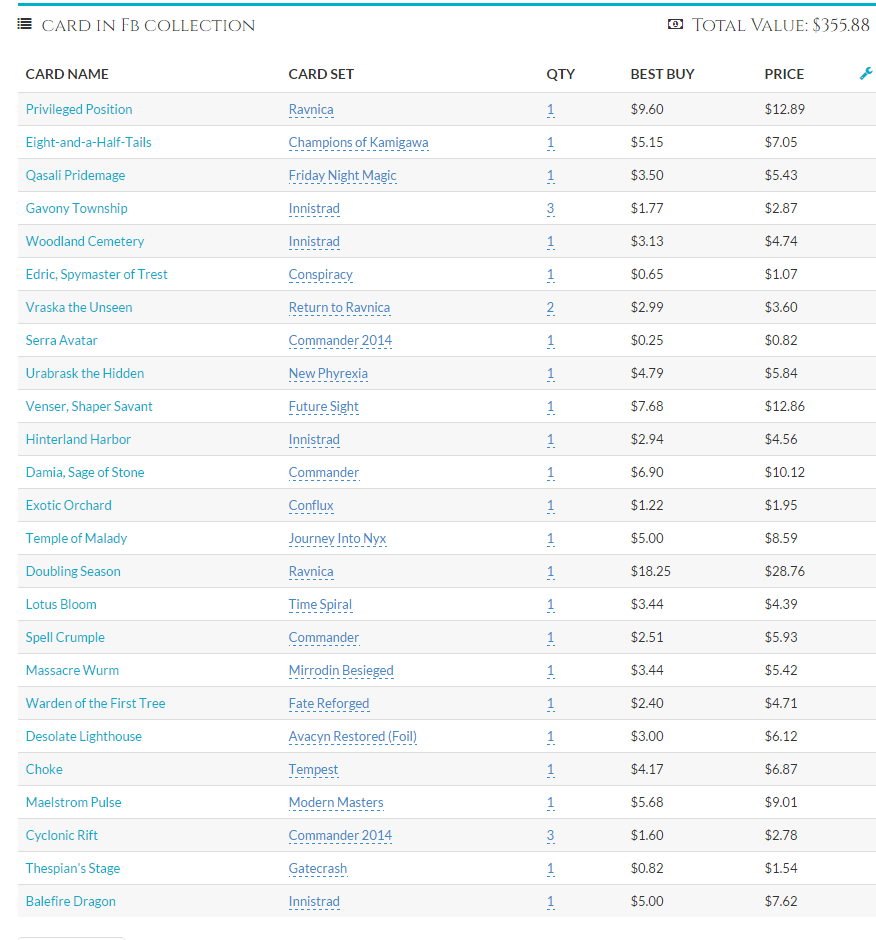Click the Best Buy column header
Viewport: 876px width, 940px height.
(x=662, y=74)
